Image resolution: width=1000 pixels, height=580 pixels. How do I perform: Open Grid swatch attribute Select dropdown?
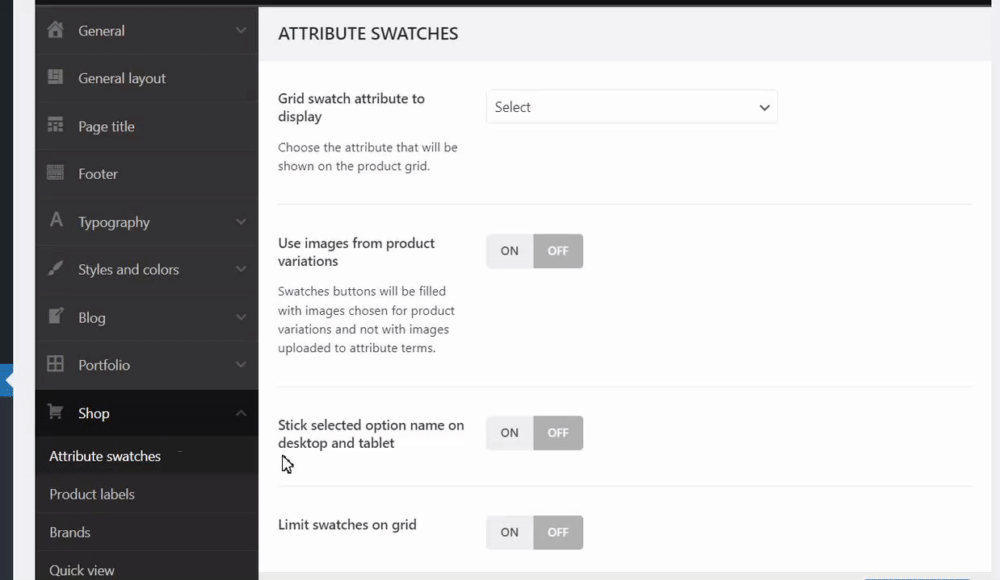[631, 107]
